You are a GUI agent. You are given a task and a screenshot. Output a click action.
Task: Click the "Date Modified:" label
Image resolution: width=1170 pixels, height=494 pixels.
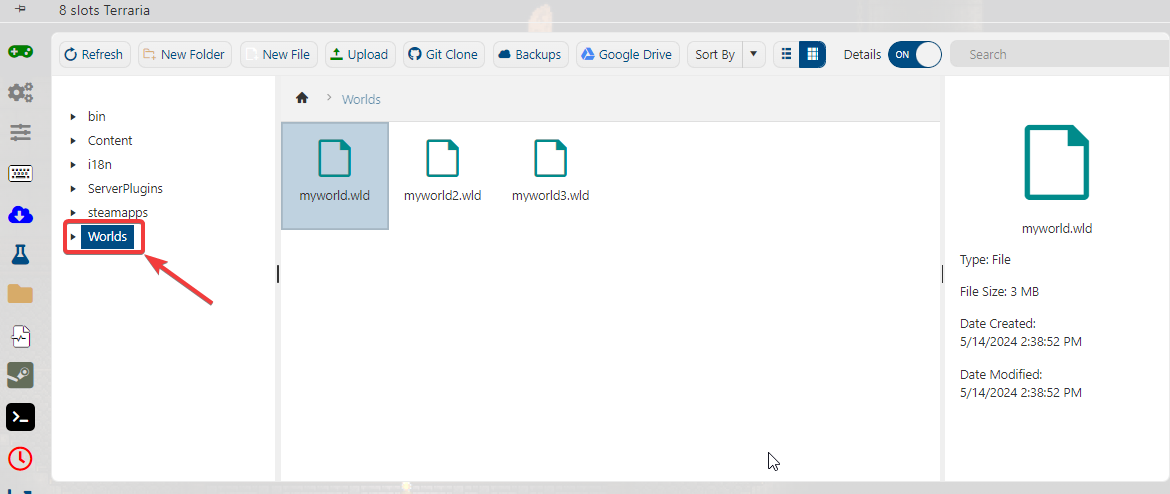(1001, 374)
